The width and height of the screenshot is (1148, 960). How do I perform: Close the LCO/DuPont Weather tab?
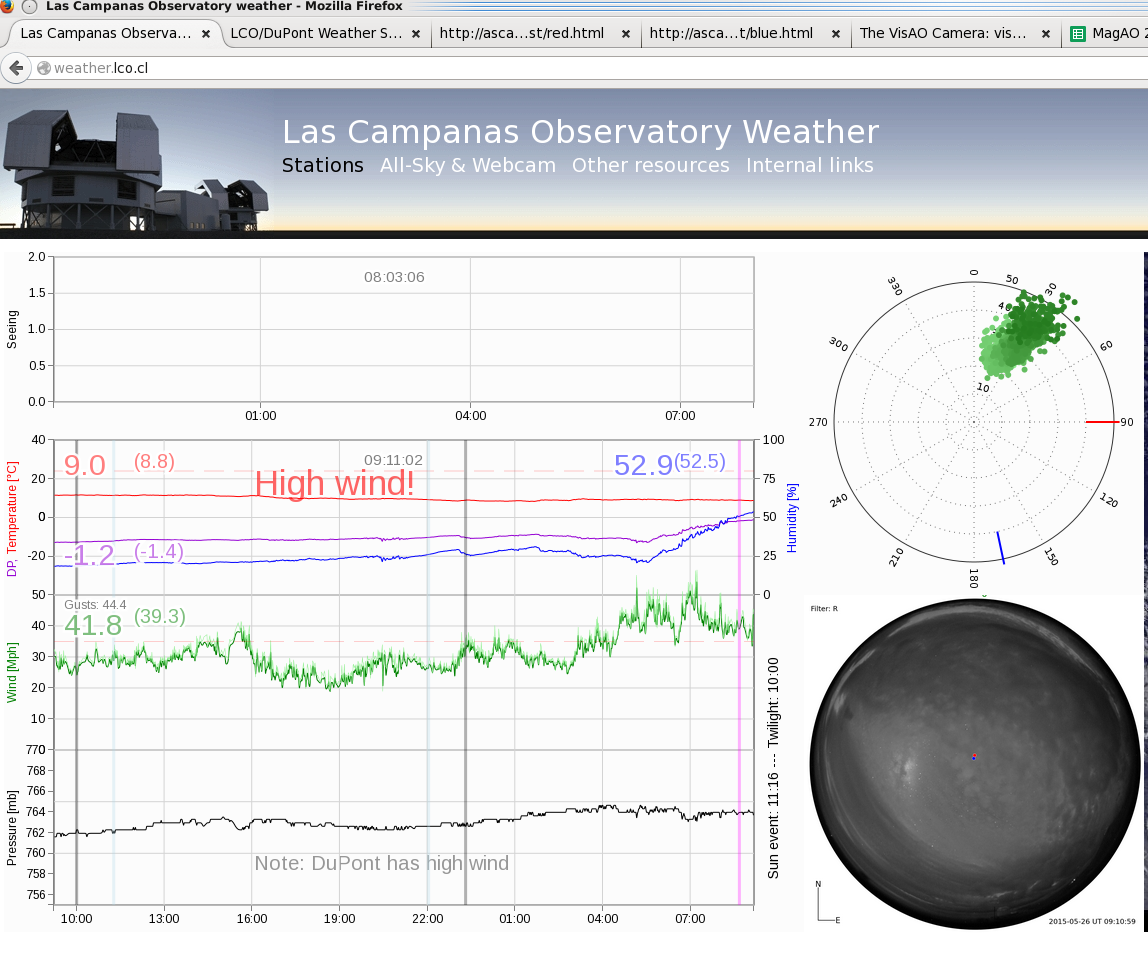pos(416,34)
